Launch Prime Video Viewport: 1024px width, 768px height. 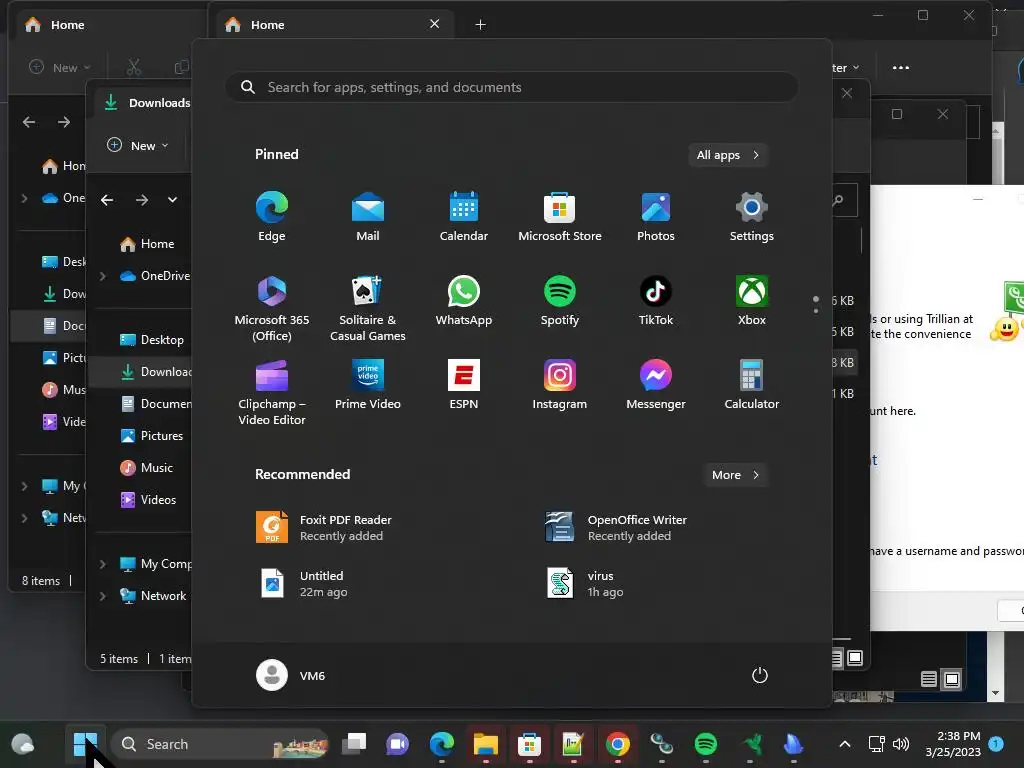(368, 385)
